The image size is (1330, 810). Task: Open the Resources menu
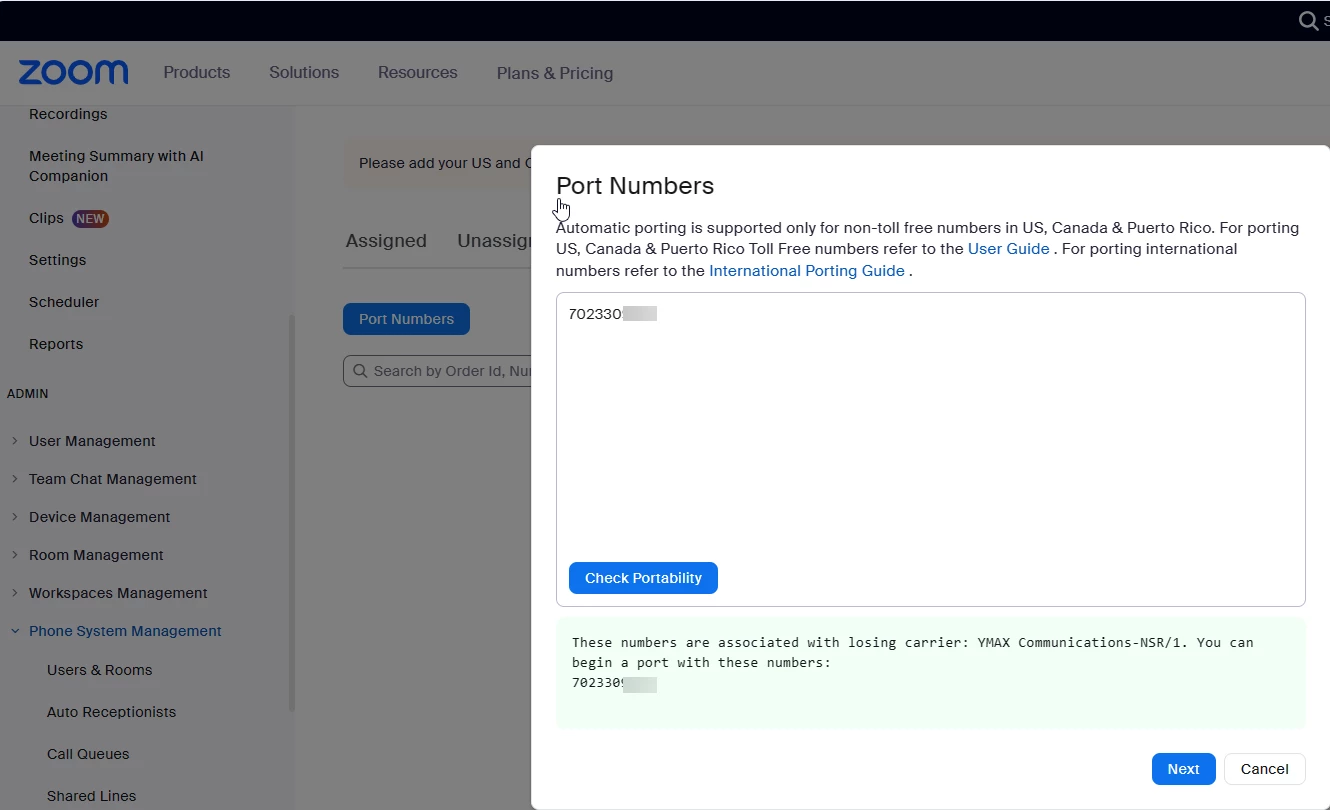418,72
